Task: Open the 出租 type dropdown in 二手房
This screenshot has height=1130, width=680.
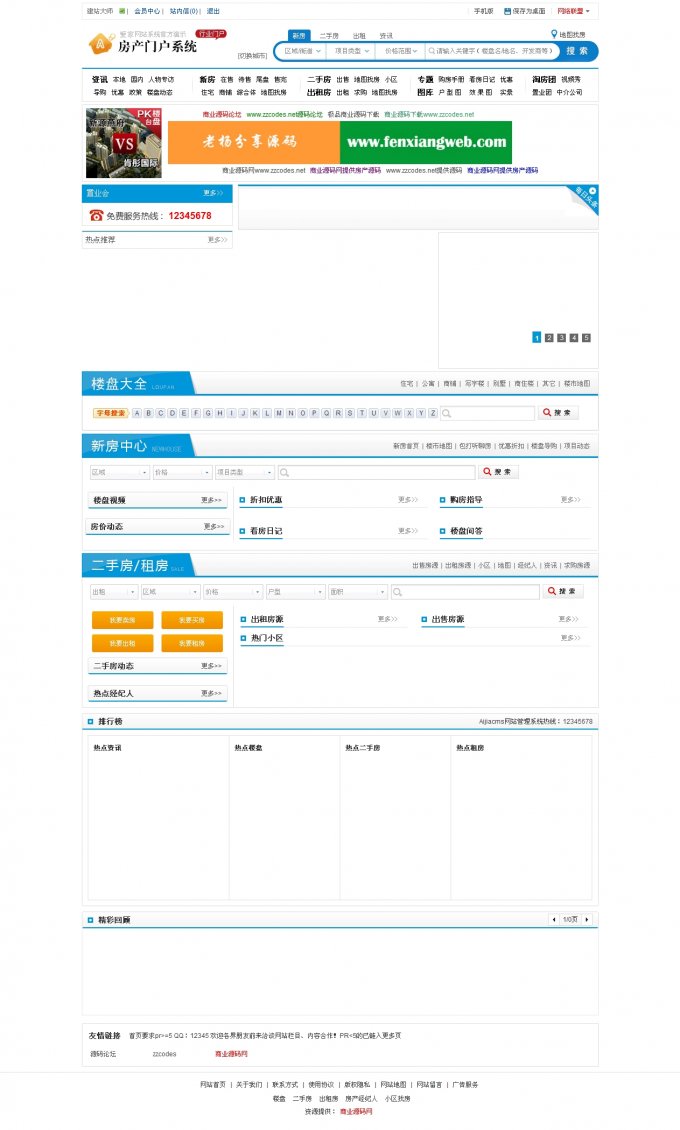Action: [x=113, y=592]
